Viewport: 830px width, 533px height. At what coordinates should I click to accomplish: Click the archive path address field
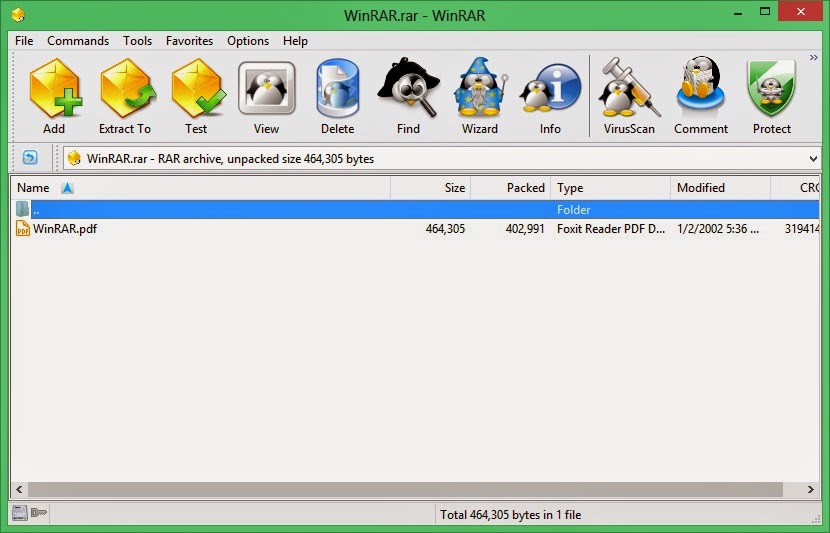pos(441,159)
